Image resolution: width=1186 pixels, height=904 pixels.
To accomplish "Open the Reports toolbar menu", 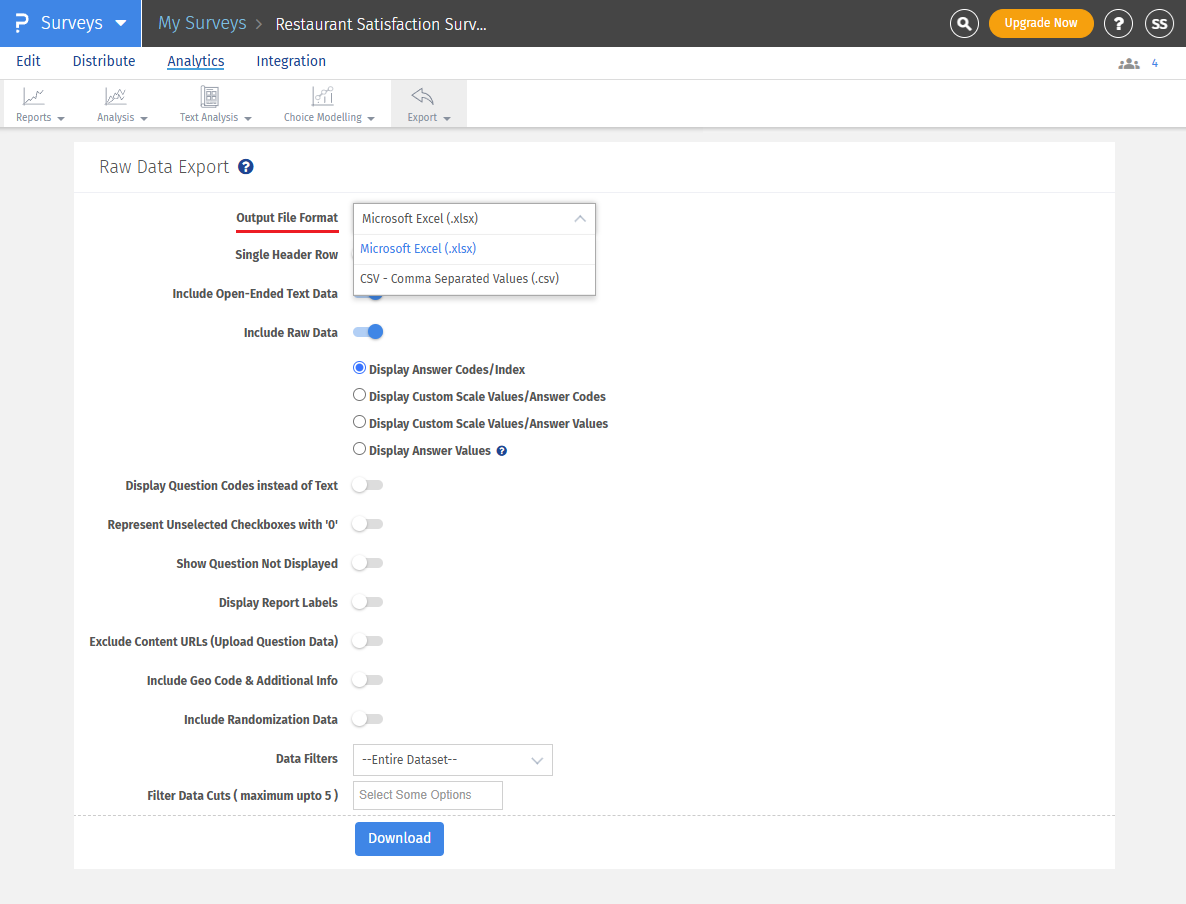I will [x=37, y=103].
